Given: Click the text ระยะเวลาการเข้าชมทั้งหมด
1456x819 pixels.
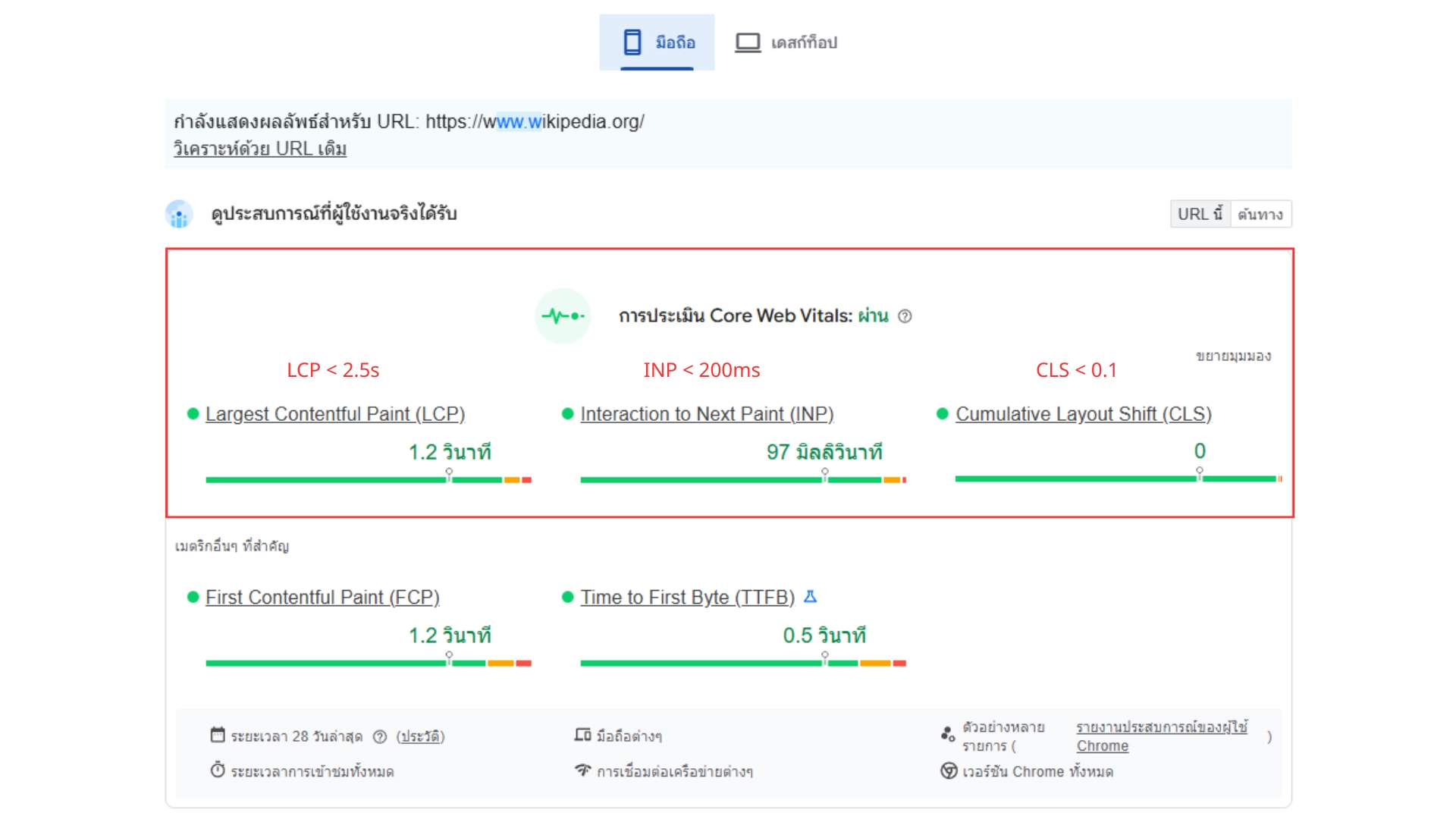Looking at the screenshot, I should click(x=312, y=771).
